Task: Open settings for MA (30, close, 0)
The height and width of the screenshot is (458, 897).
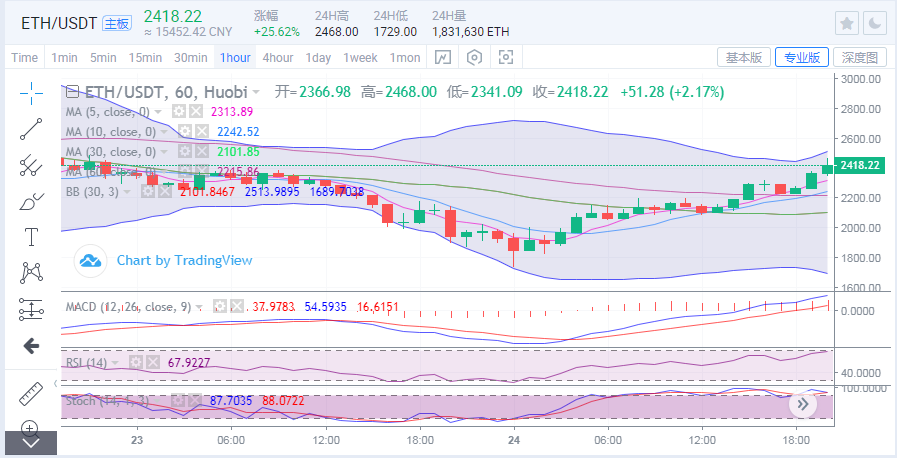Action: coord(184,152)
